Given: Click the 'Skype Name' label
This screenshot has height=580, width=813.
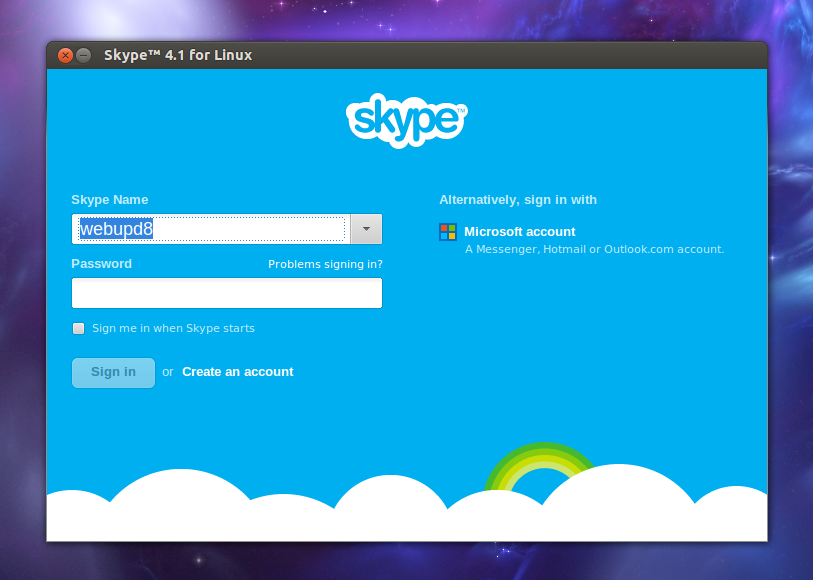Looking at the screenshot, I should [109, 200].
